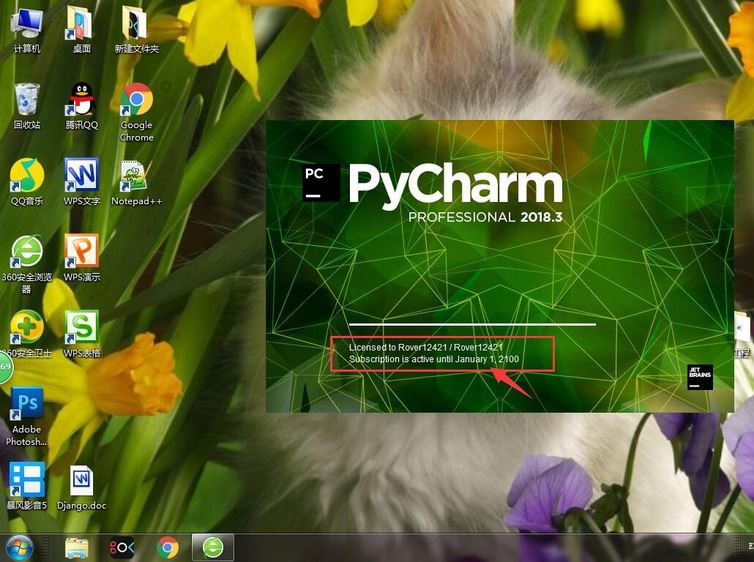Open the 腾讯QQ penguin shortcut
The width and height of the screenshot is (754, 562).
click(82, 106)
